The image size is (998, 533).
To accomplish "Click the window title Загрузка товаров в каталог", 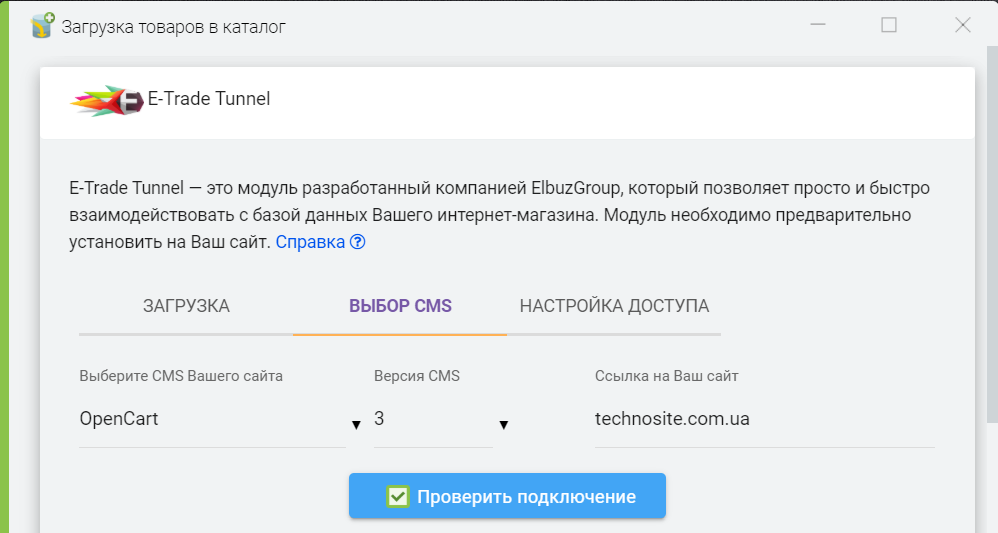I will tap(174, 27).
